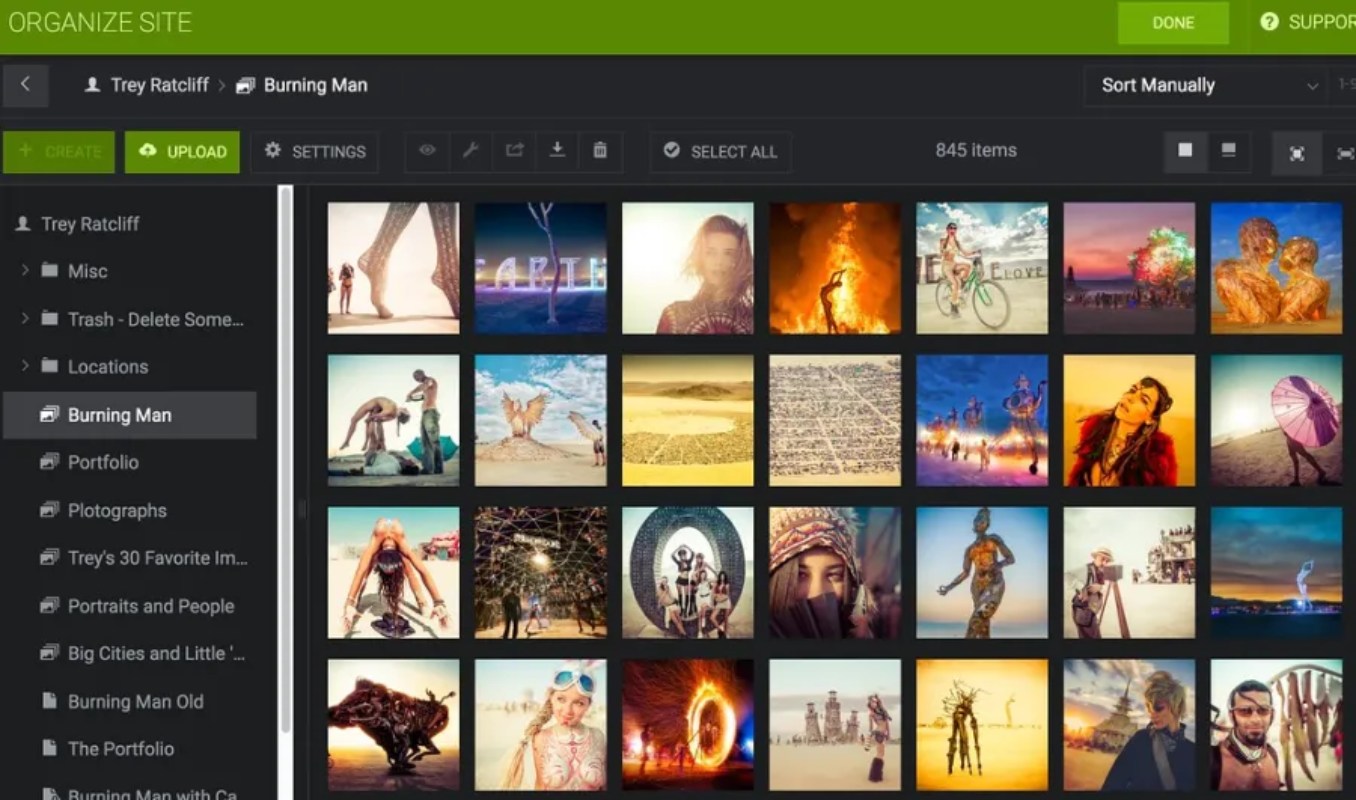Go back with the left chevron button
This screenshot has height=800, width=1356.
(x=26, y=85)
